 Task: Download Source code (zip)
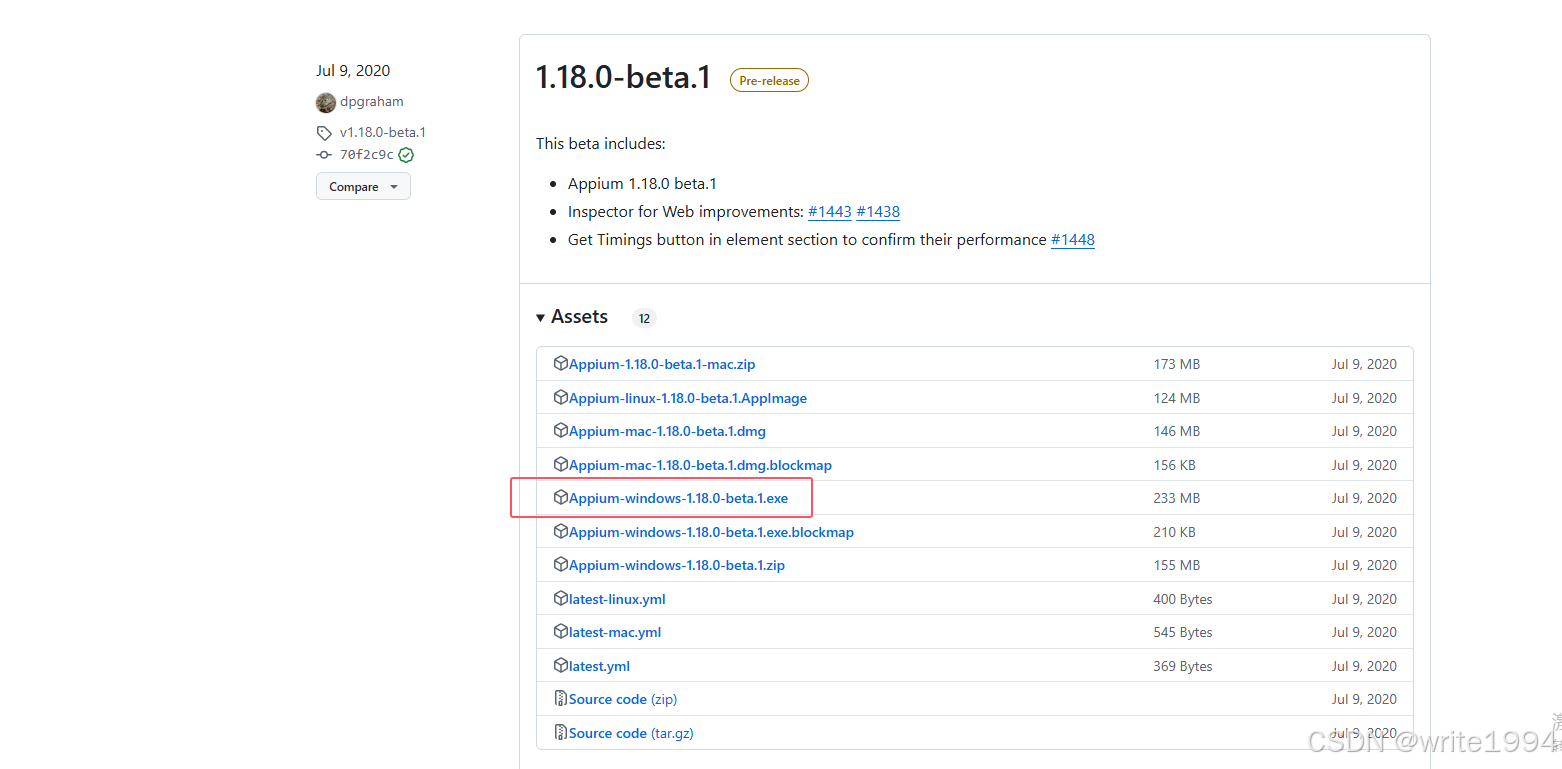pos(623,699)
